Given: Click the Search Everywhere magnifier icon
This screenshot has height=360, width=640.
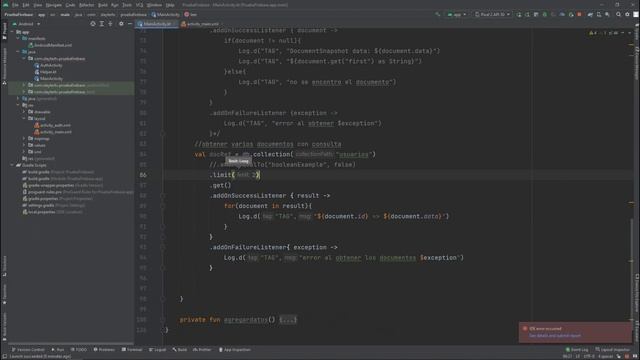Looking at the screenshot, I should (x=618, y=14).
